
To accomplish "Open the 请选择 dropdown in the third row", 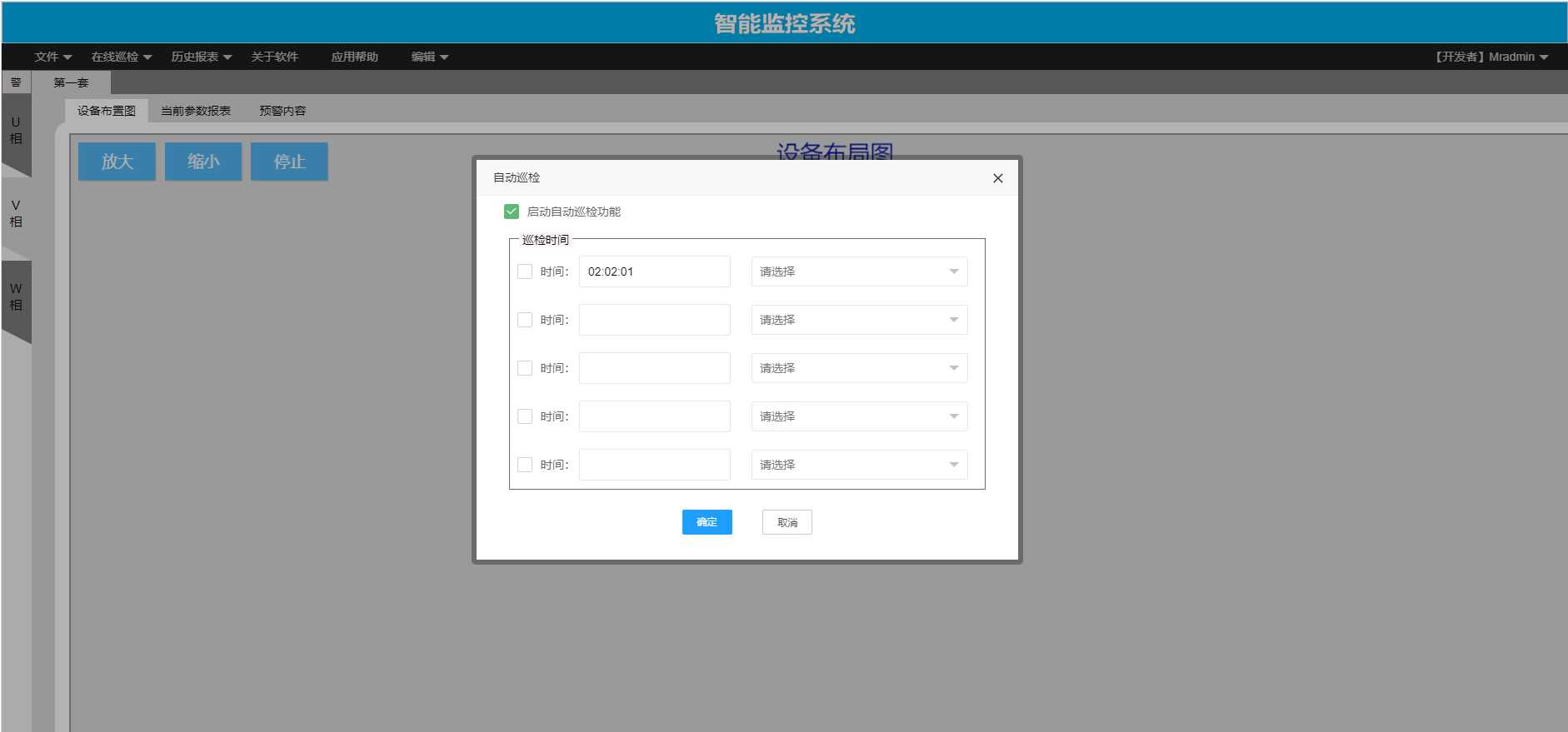I will [859, 368].
